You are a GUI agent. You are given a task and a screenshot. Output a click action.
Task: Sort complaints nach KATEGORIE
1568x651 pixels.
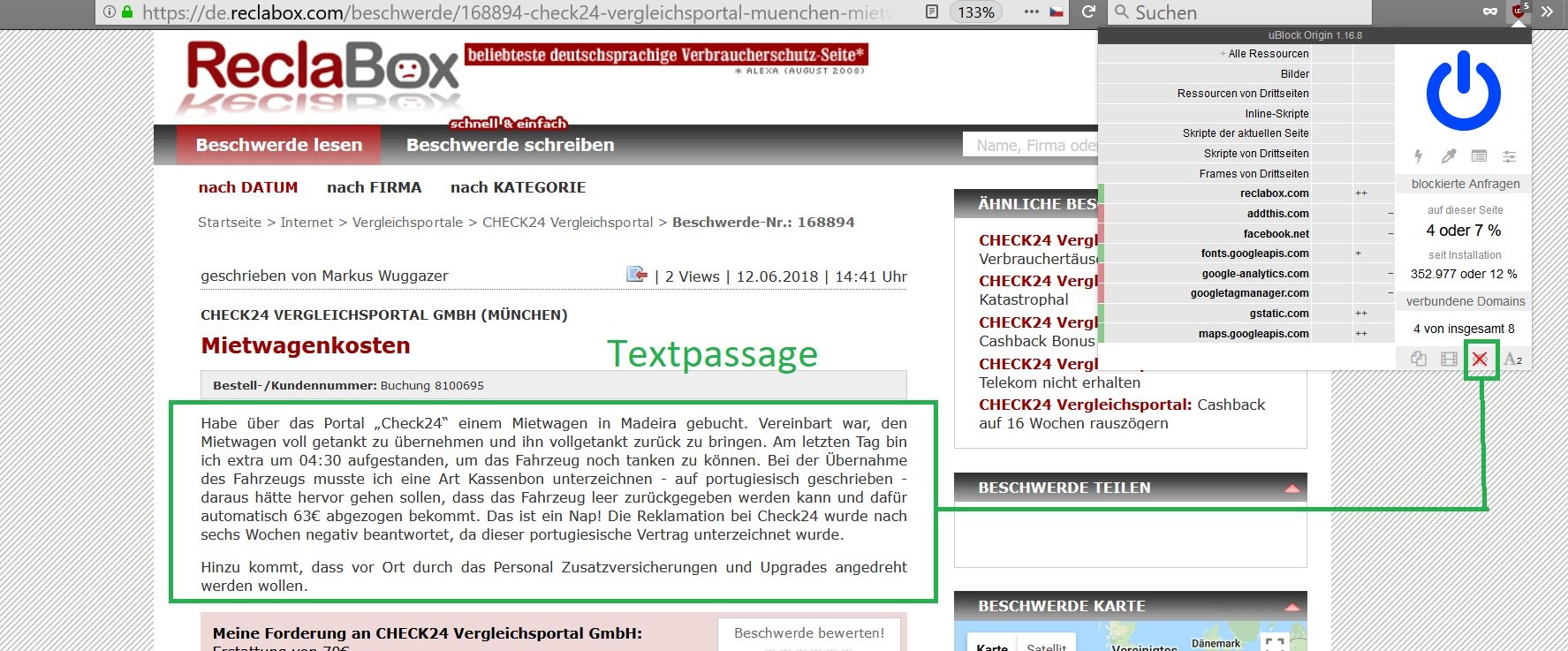coord(519,187)
